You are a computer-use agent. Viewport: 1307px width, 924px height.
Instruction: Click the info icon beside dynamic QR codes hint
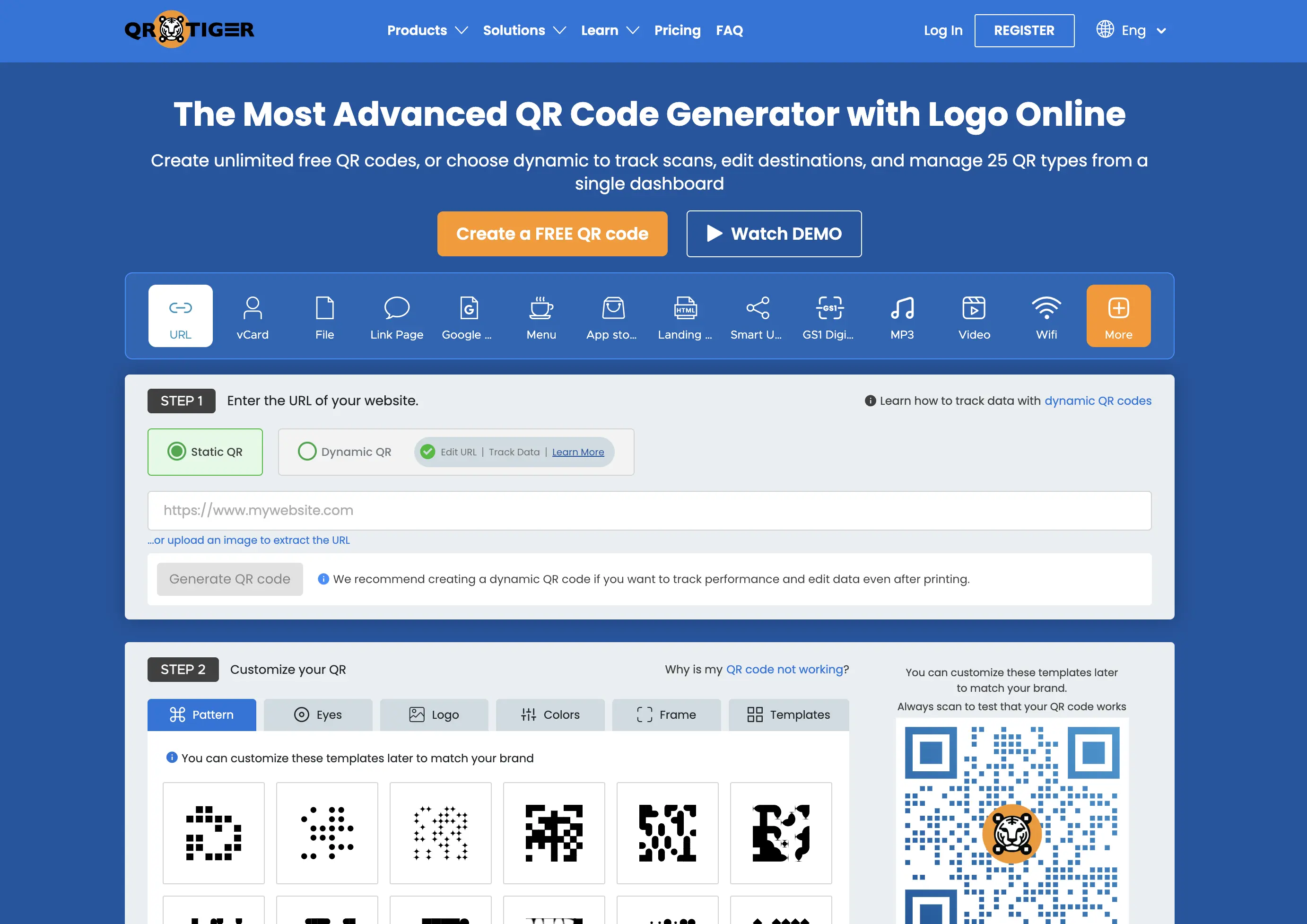[870, 401]
